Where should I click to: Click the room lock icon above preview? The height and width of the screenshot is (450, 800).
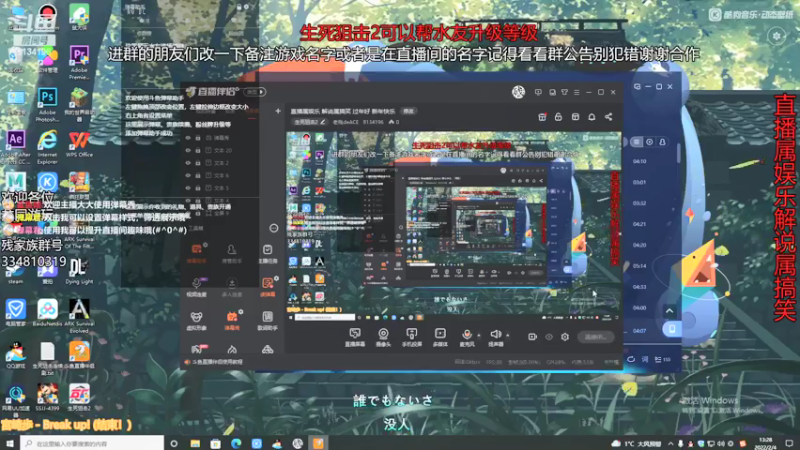558,117
